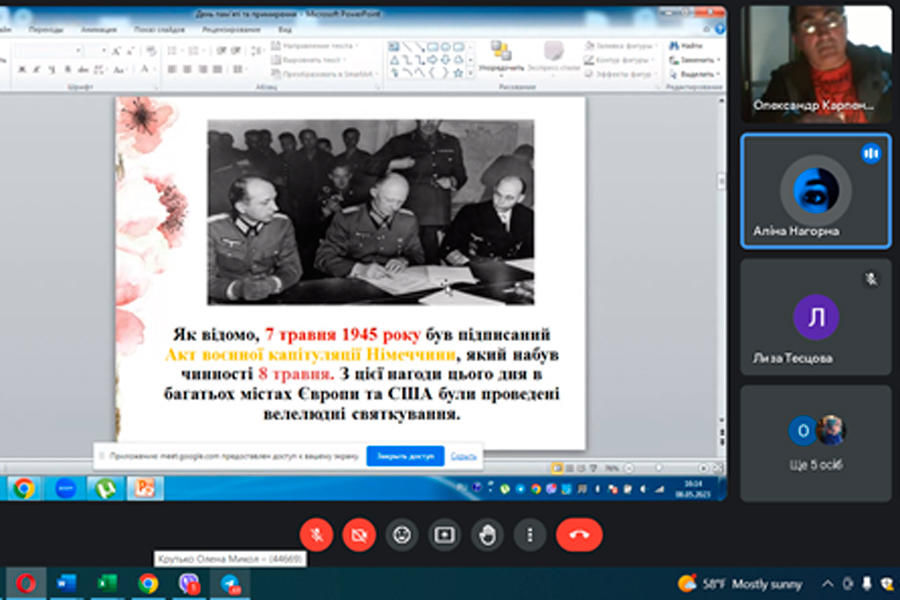Viewport: 900px width, 600px height.
Task: Click the "Скрыть" link
Action: click(x=463, y=456)
